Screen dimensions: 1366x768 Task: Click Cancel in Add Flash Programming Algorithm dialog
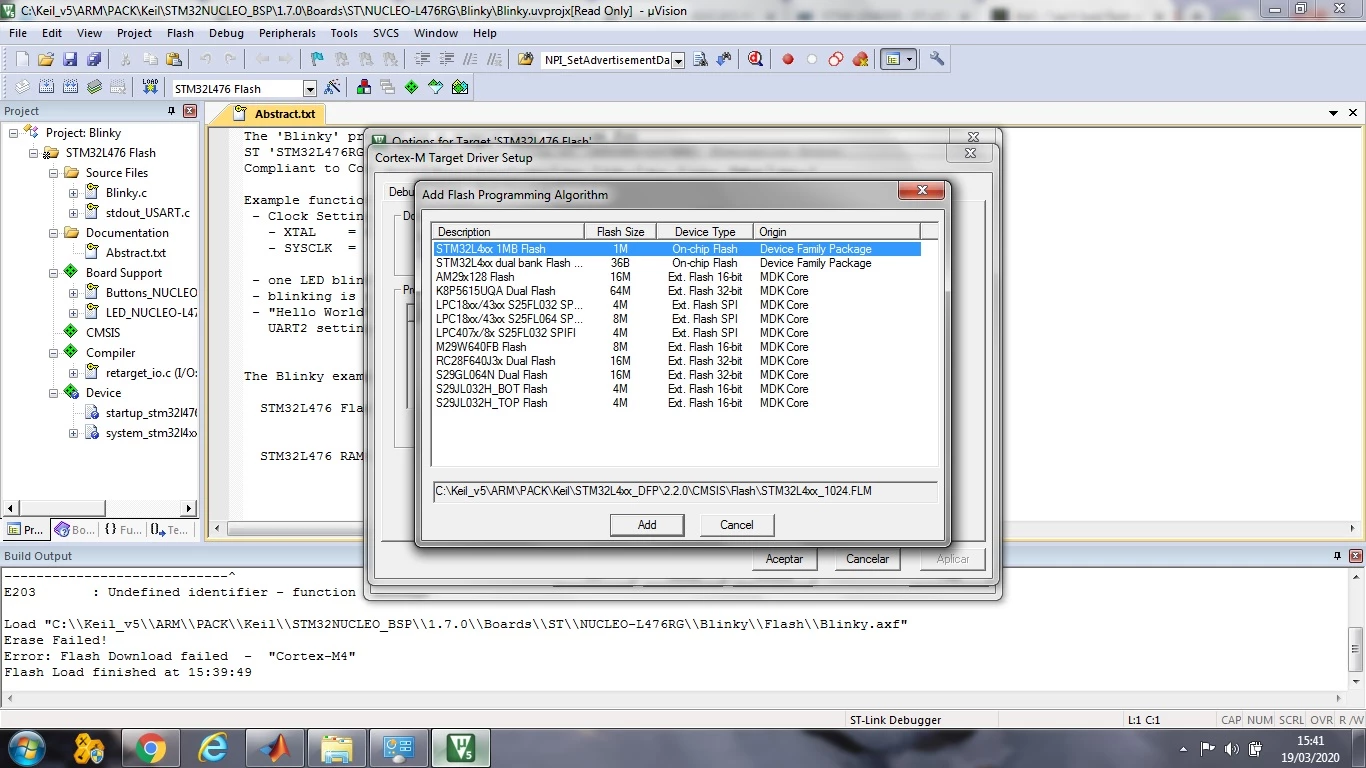click(x=737, y=525)
